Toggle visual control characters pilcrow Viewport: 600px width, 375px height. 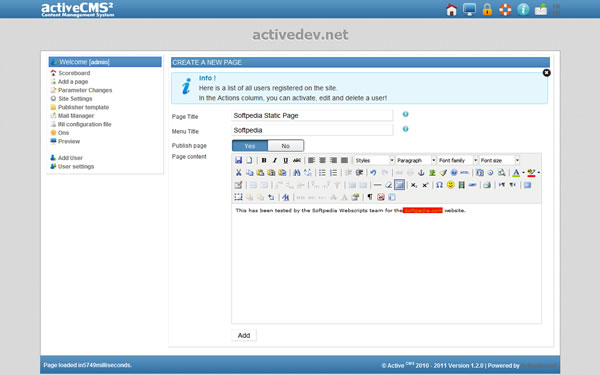coord(370,197)
